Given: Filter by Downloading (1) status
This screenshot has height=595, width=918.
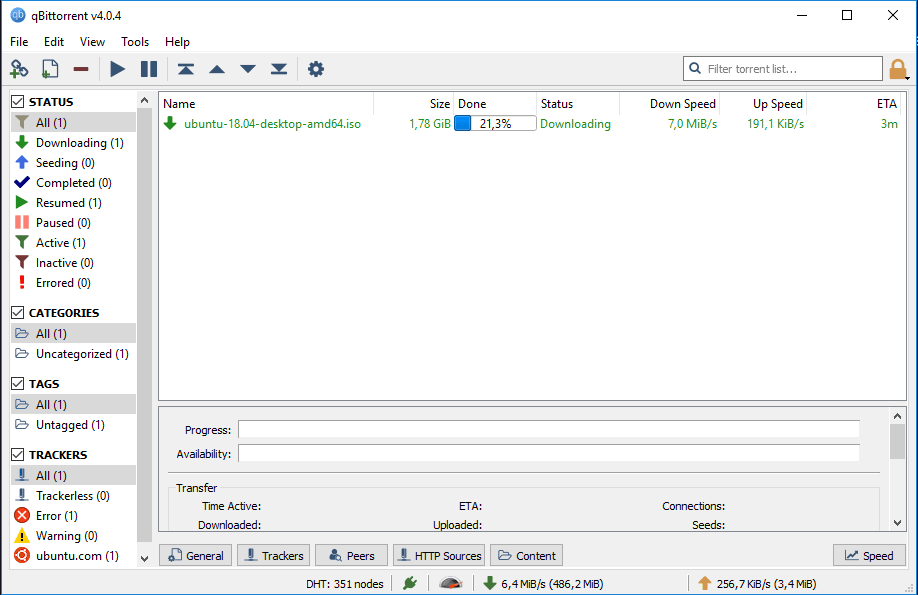Looking at the screenshot, I should (x=73, y=142).
